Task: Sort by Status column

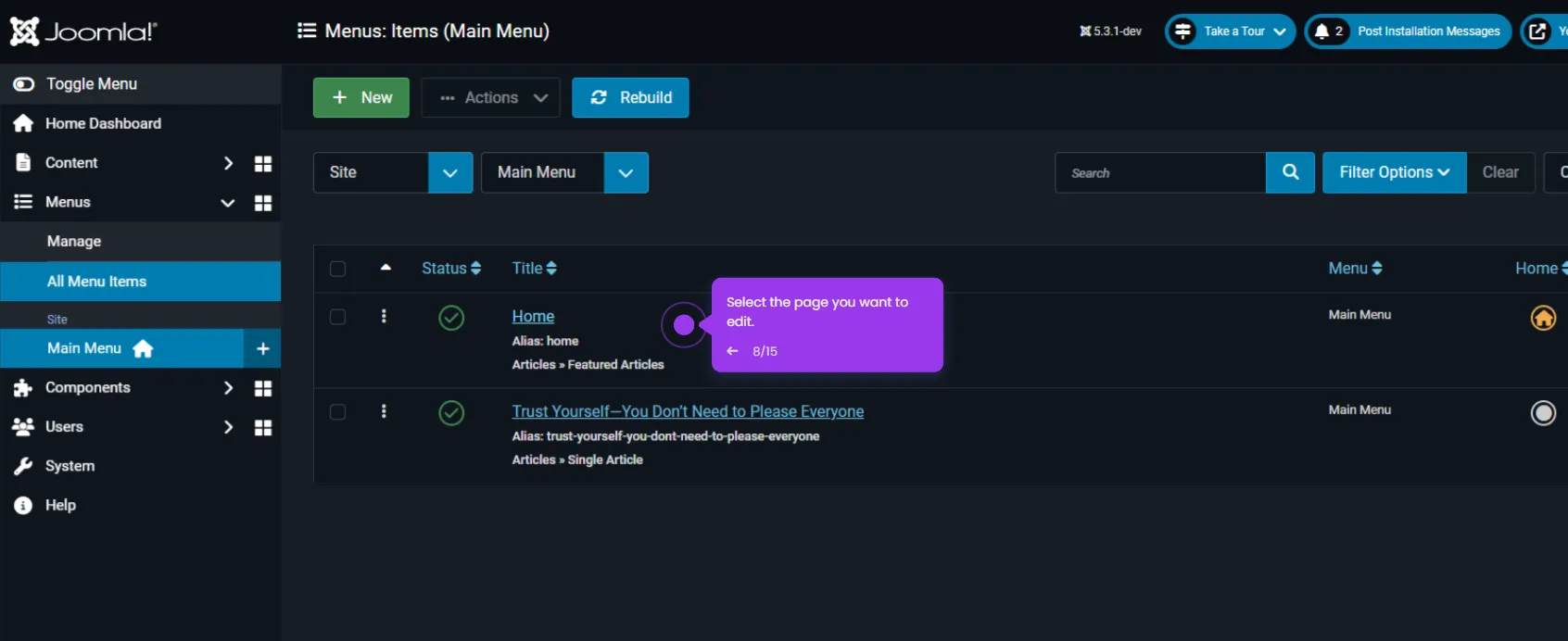Action: click(451, 268)
